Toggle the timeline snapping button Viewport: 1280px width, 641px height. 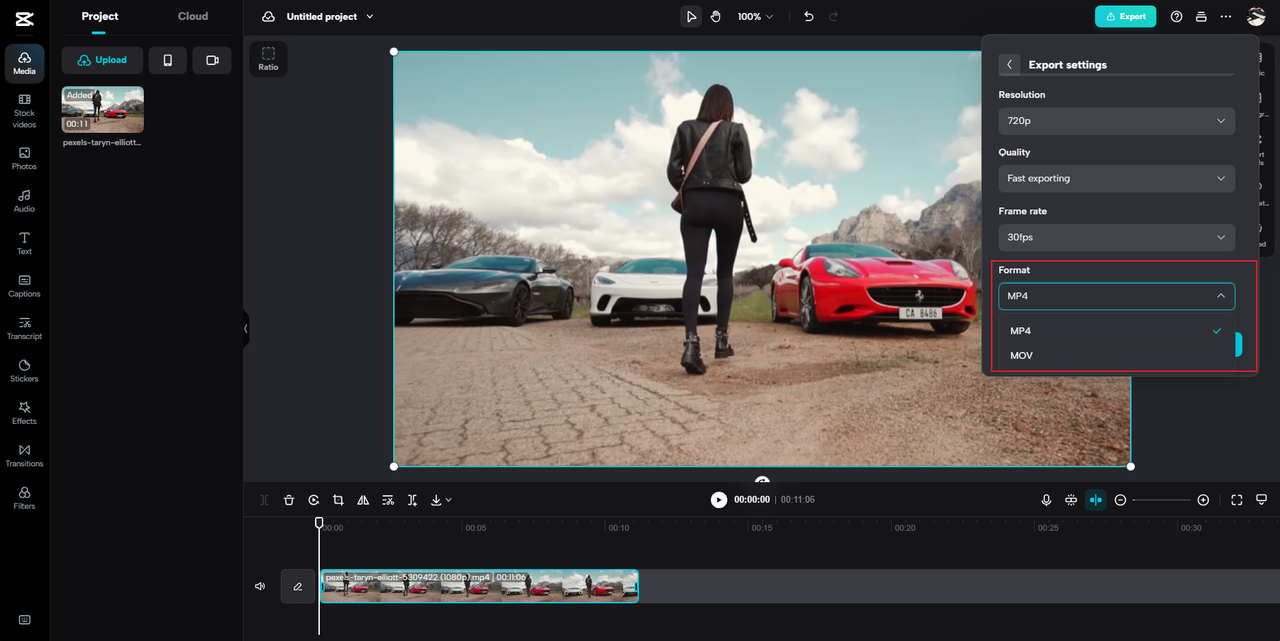pos(1096,500)
